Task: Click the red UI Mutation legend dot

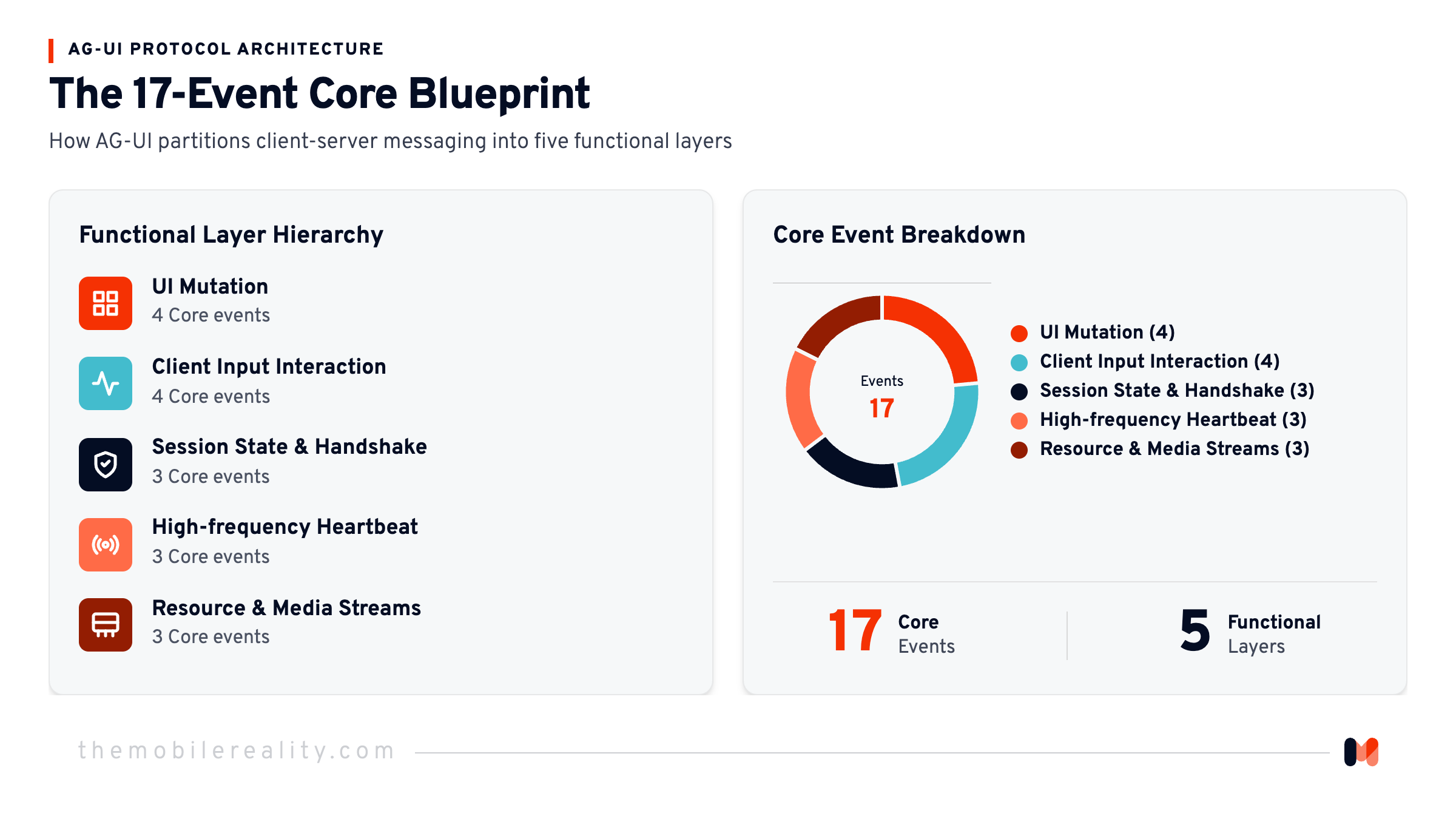Action: [x=1019, y=333]
